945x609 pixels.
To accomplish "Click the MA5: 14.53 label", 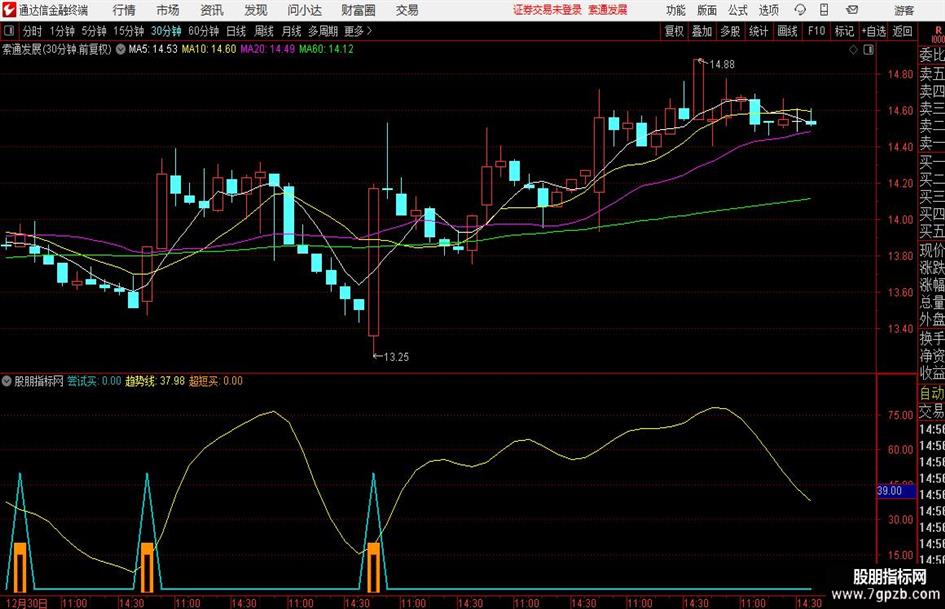I will click(153, 49).
